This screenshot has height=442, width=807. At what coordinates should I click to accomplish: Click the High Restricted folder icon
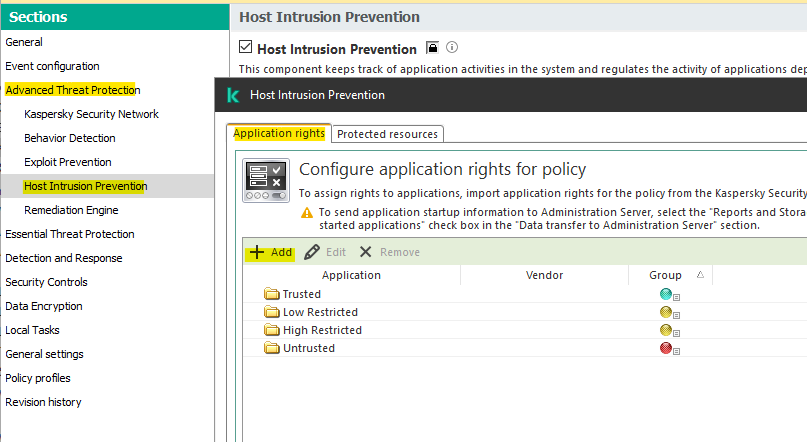pos(271,330)
